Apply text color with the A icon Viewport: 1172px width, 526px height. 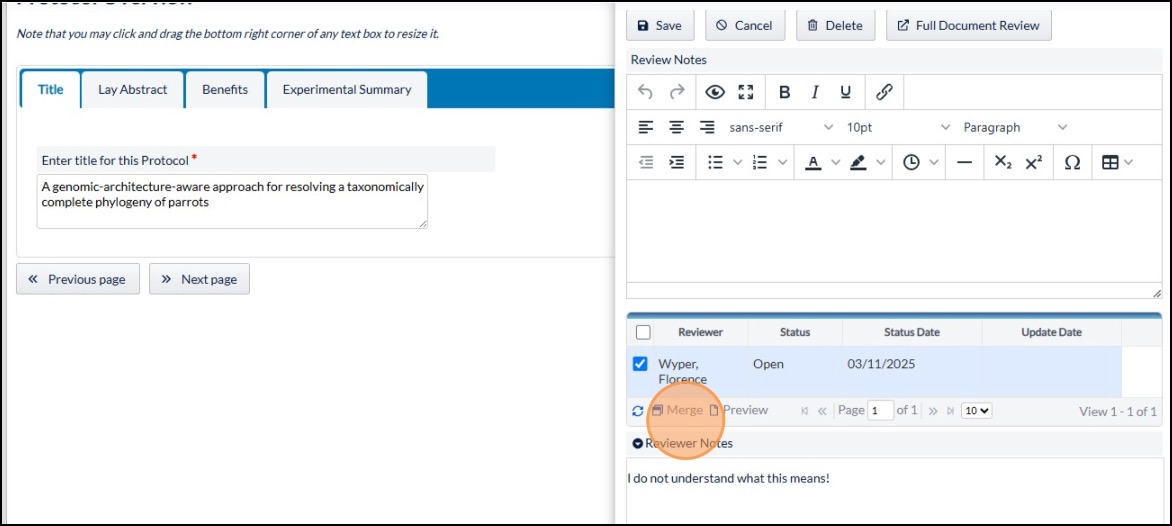813,162
